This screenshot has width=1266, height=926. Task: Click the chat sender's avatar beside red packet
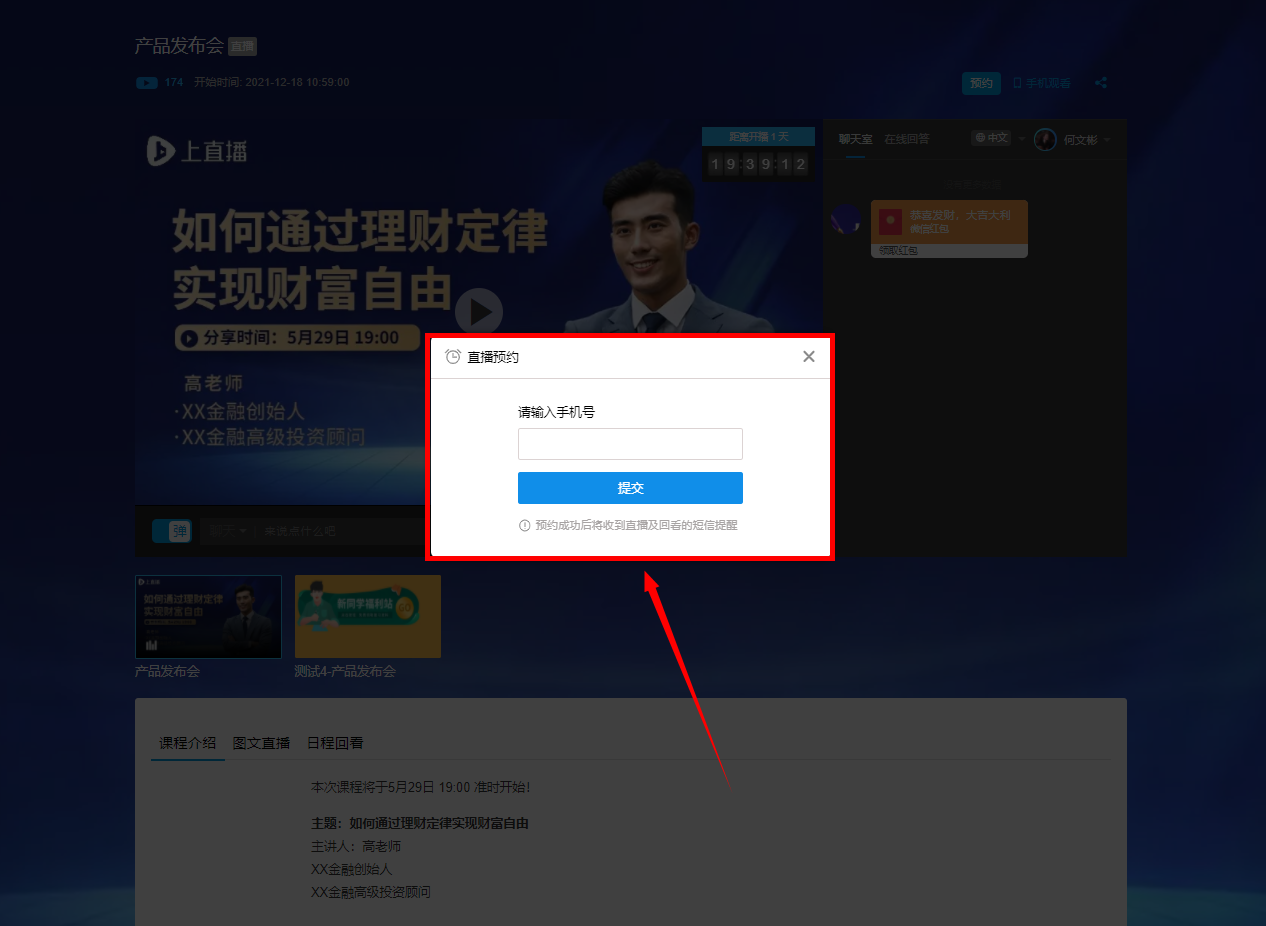point(846,219)
